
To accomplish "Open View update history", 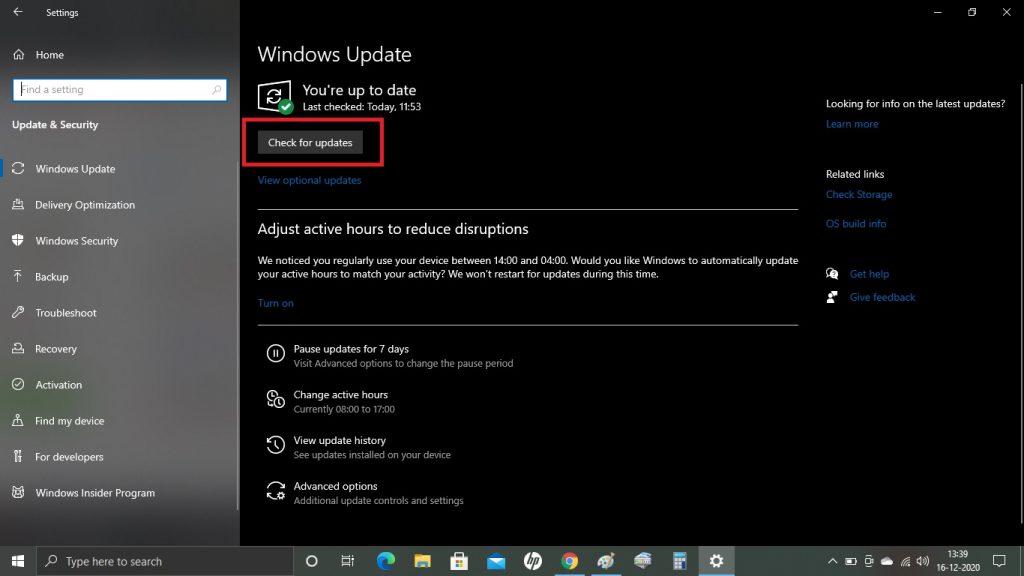I will pos(340,440).
